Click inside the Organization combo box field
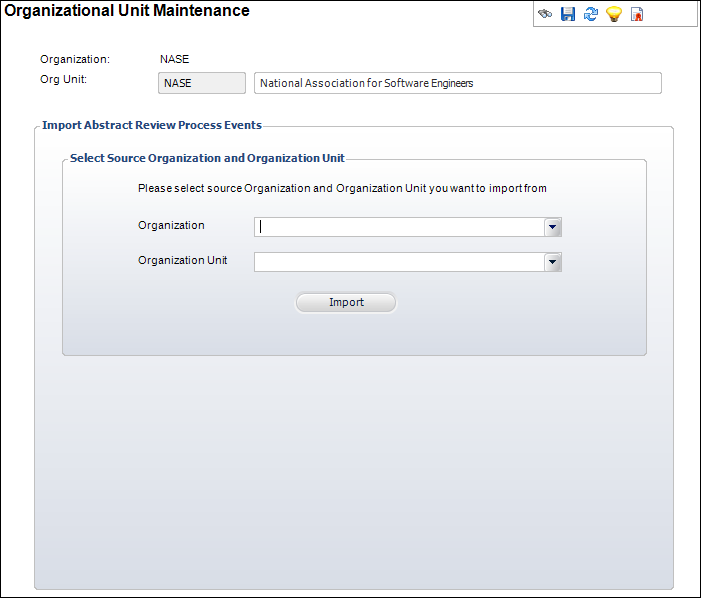Viewport: 701px width, 598px height. point(399,227)
